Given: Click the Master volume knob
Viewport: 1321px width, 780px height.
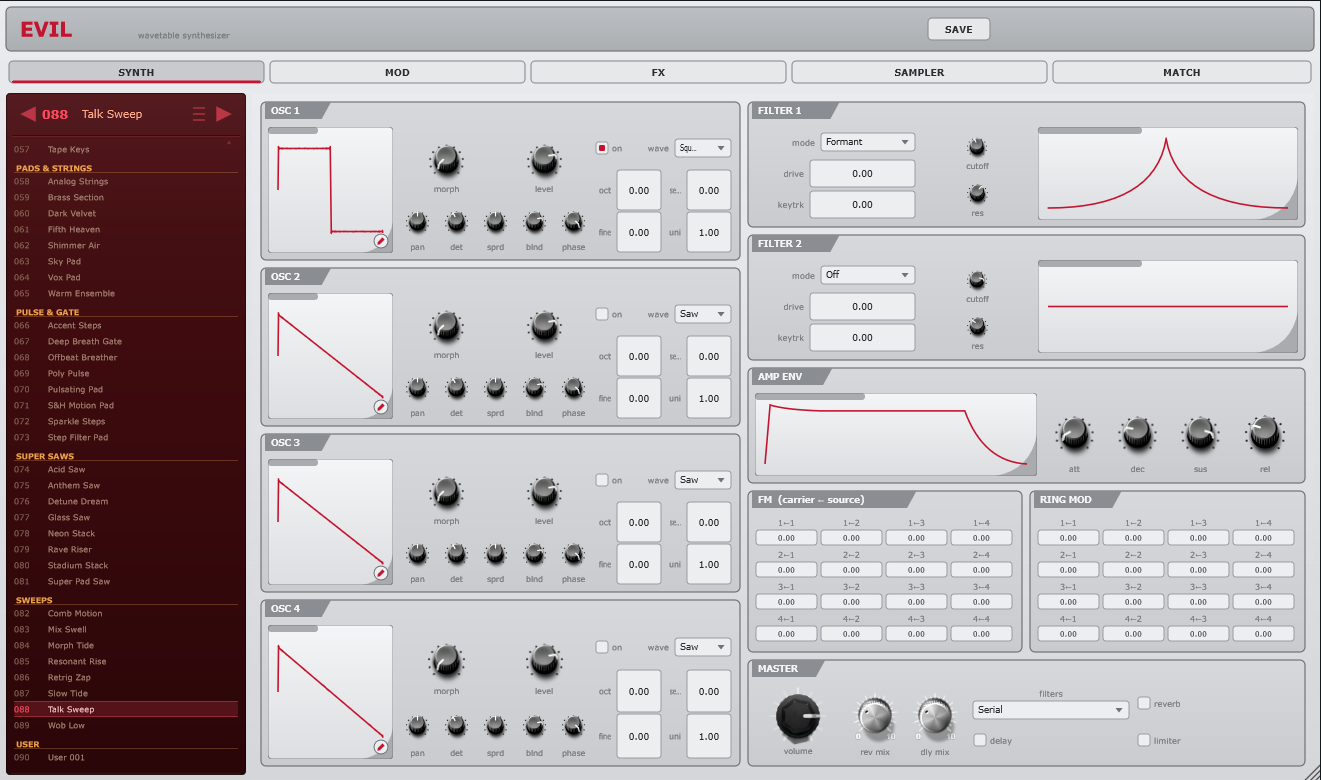Looking at the screenshot, I should click(x=797, y=717).
